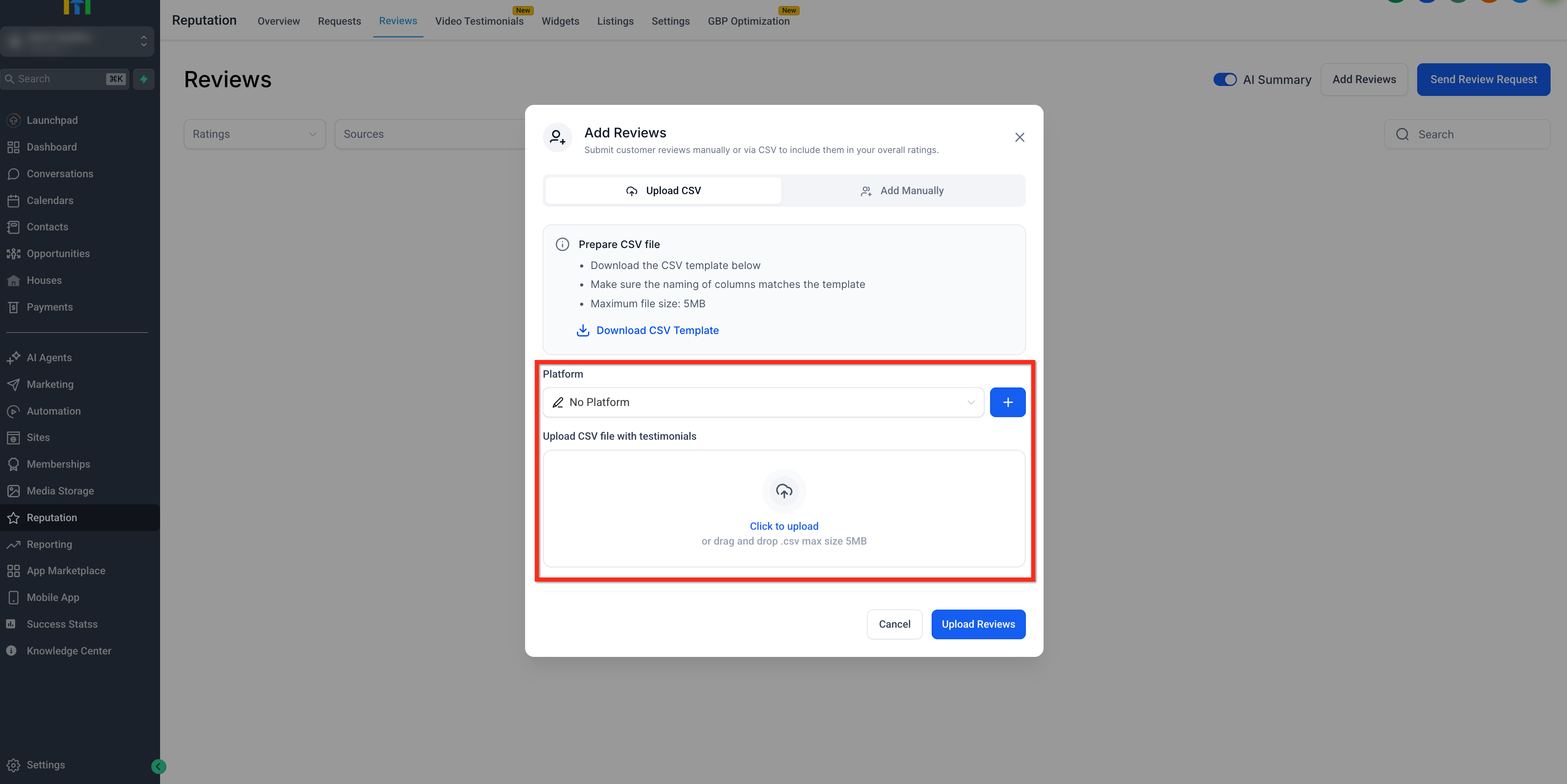Collapse the sidebar with green arrow
This screenshot has height=784, width=1567.
158,766
